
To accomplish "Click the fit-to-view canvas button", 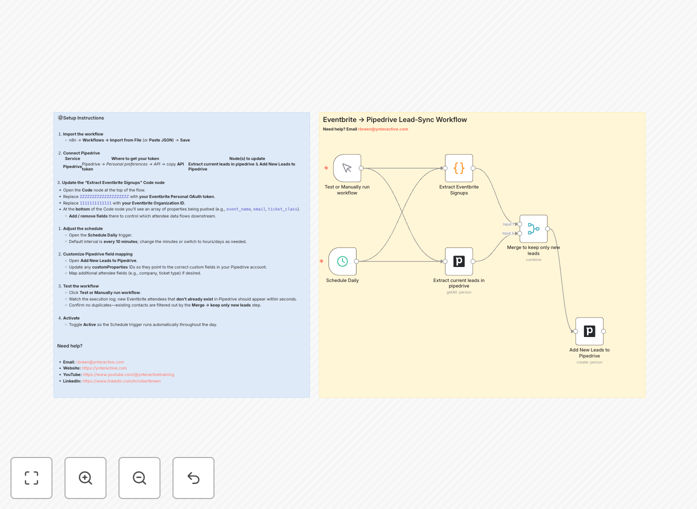I will coord(32,478).
